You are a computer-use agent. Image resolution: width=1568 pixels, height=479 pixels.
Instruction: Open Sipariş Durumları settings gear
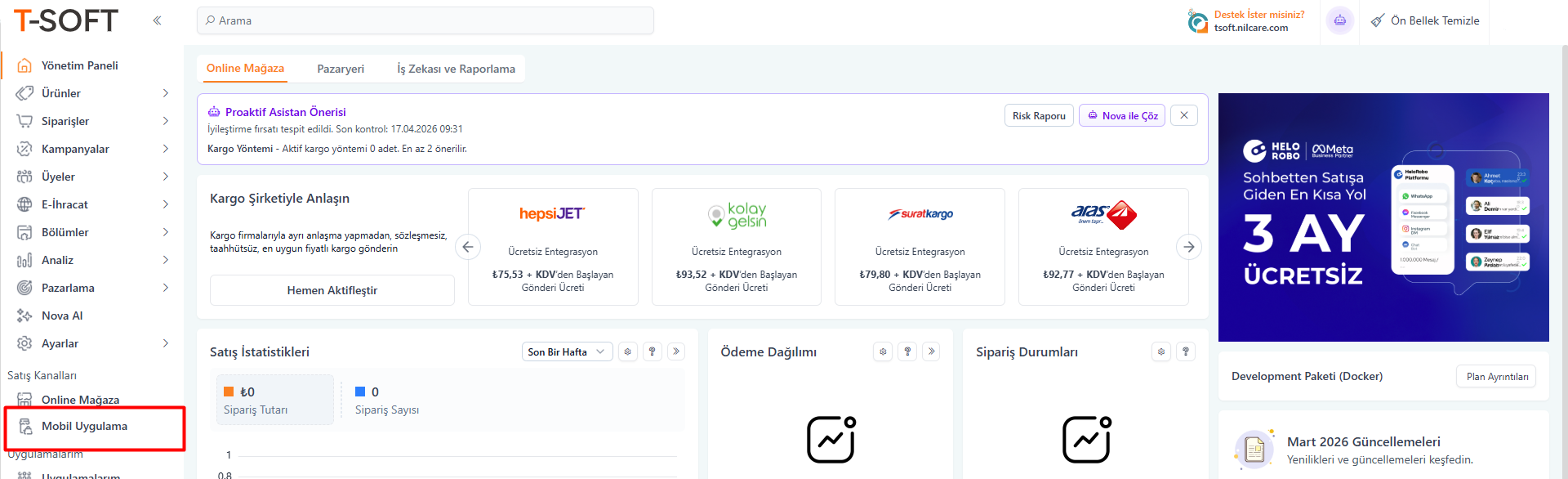click(1161, 351)
